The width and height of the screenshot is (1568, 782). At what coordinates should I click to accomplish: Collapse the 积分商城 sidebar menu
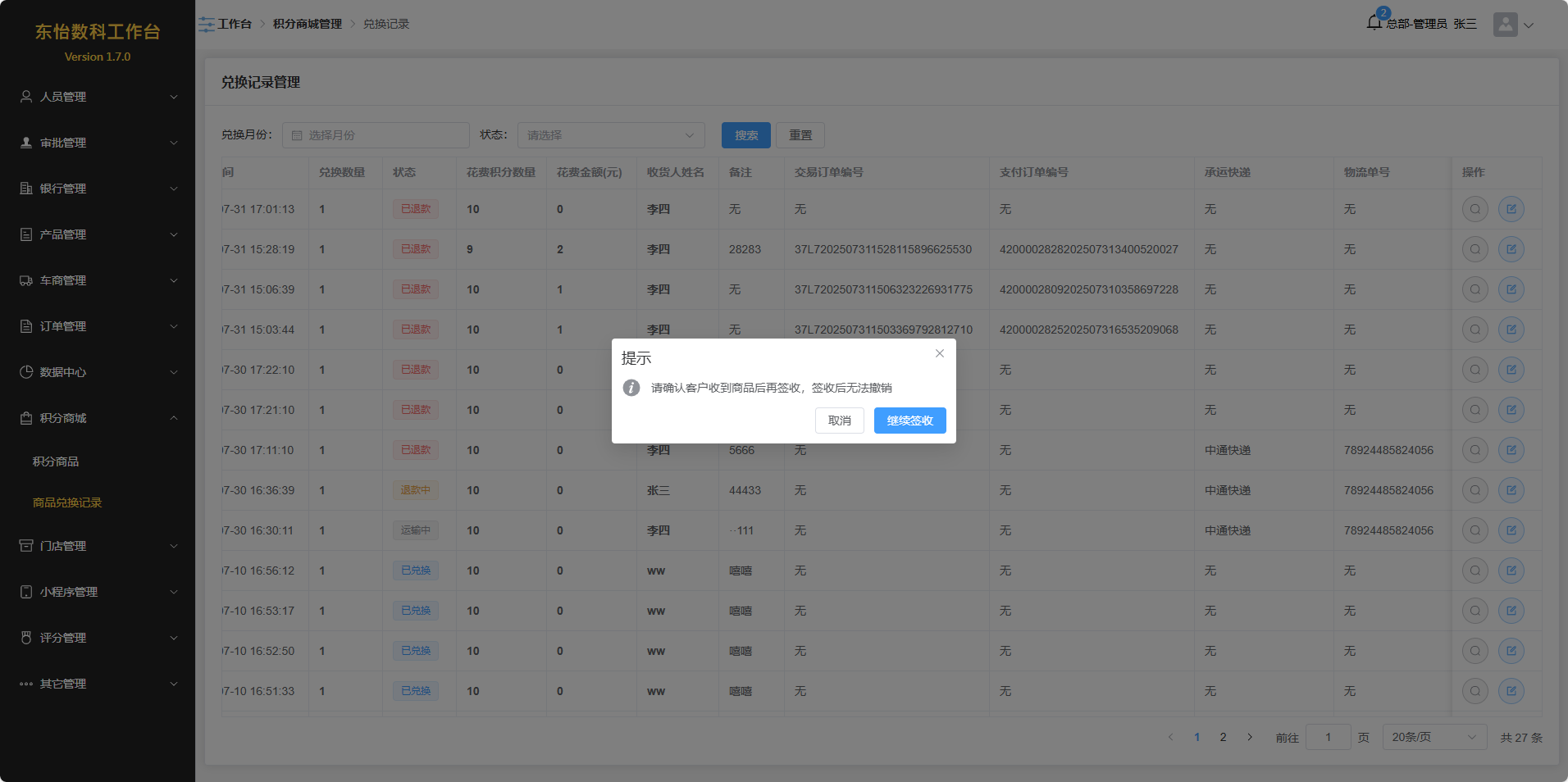[x=98, y=418]
